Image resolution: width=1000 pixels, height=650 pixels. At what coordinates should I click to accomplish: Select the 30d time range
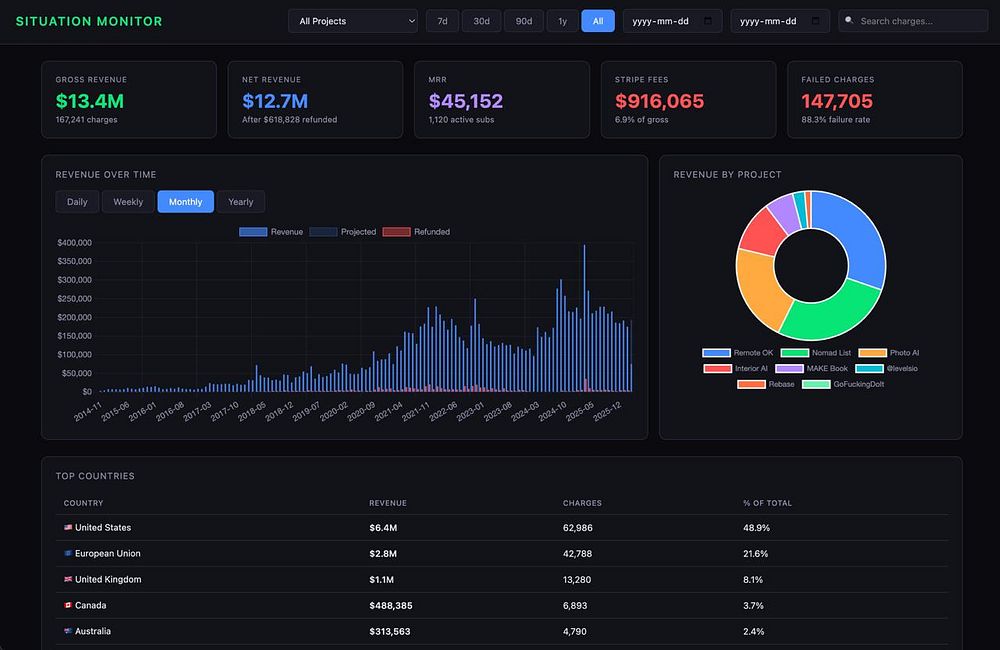point(482,21)
